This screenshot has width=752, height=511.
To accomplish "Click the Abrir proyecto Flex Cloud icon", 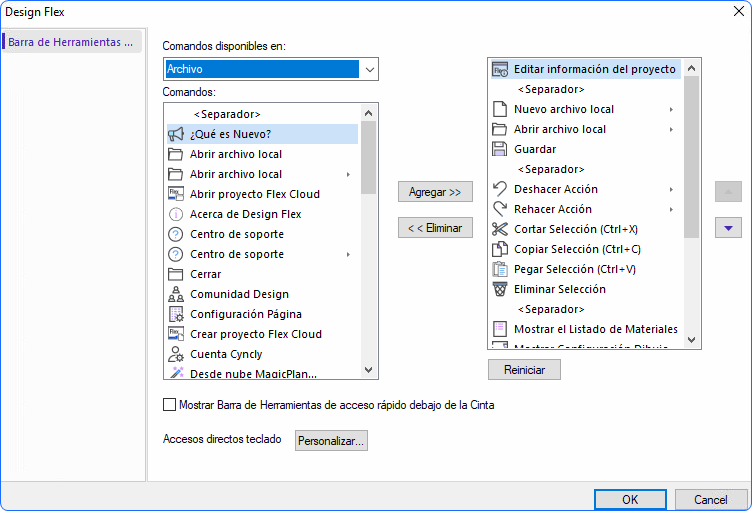I will [176, 194].
